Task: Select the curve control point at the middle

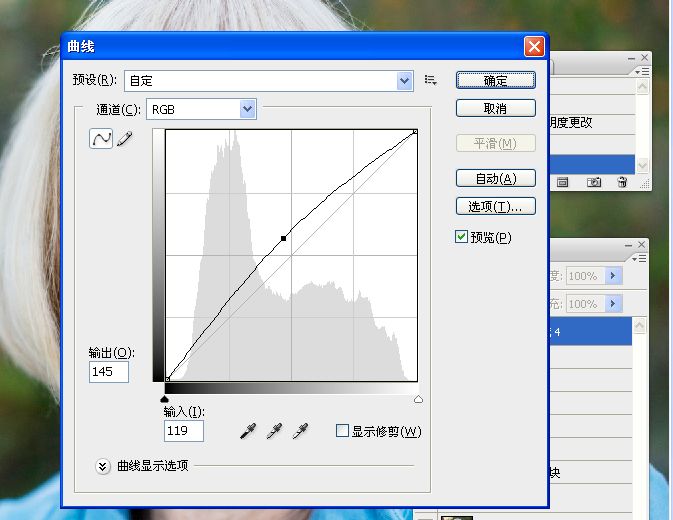Action: click(283, 238)
